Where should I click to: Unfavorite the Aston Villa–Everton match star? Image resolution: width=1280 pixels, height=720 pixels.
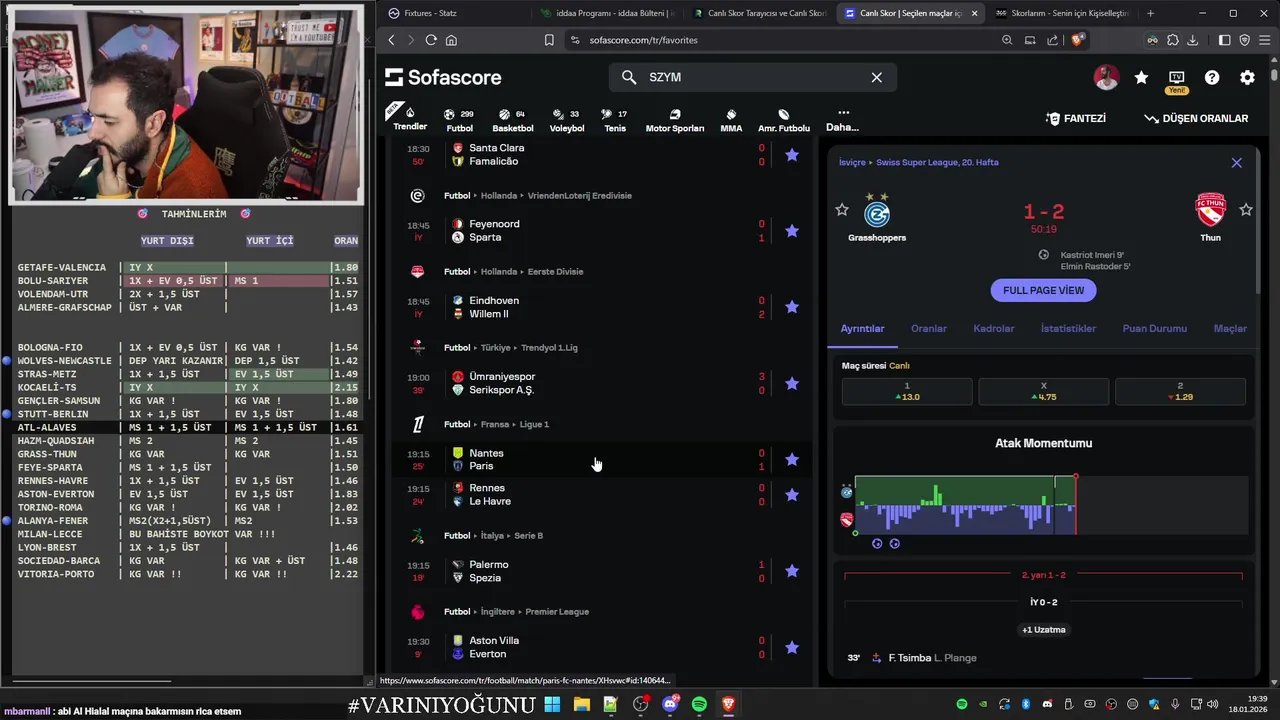coord(792,647)
